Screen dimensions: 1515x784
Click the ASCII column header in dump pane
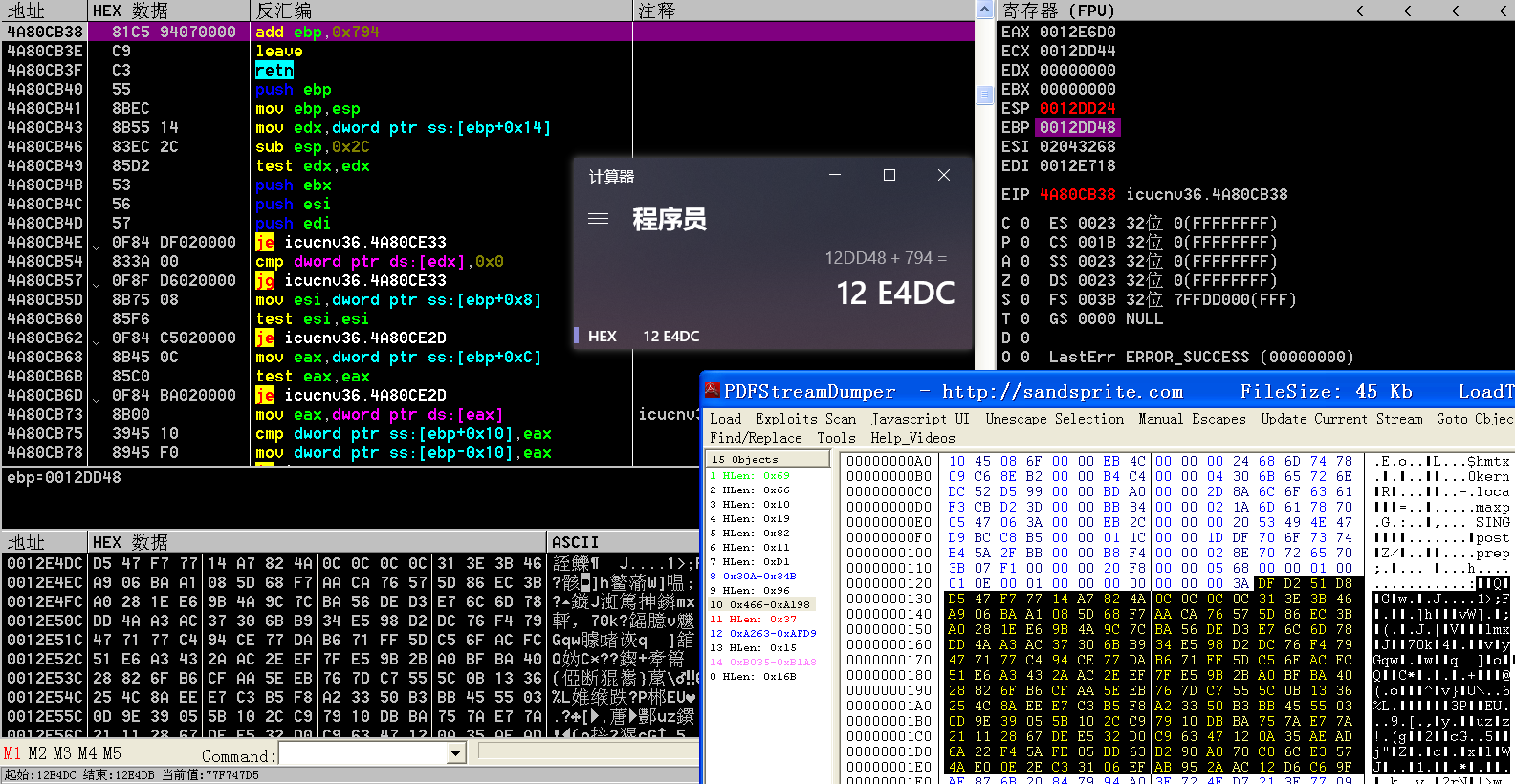pyautogui.click(x=623, y=542)
